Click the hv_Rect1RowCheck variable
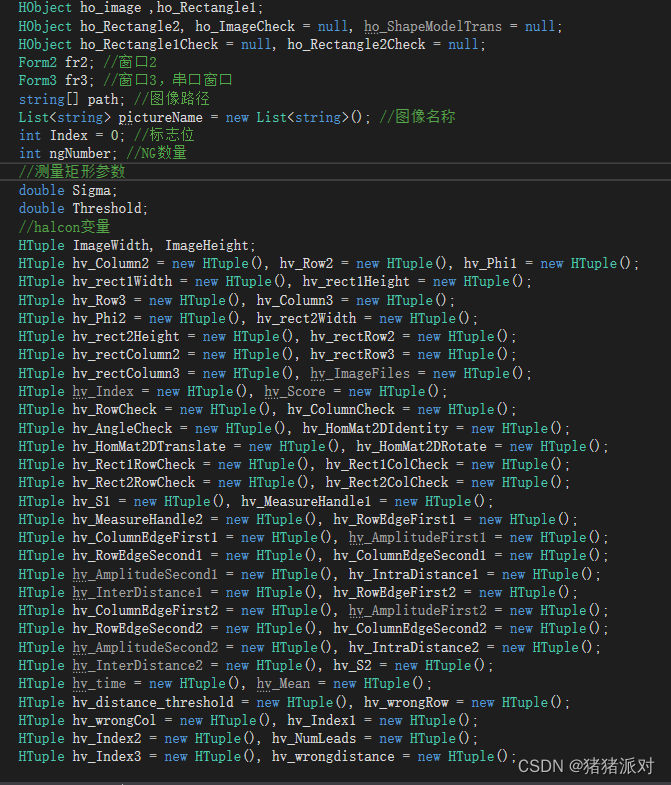 [x=134, y=465]
